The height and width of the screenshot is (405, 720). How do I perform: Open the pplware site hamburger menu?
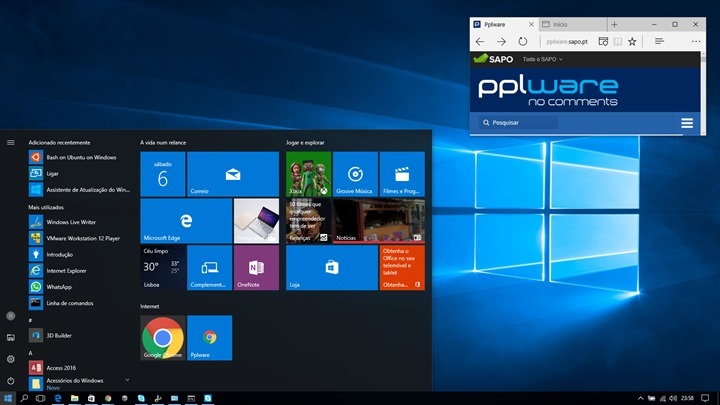point(687,123)
